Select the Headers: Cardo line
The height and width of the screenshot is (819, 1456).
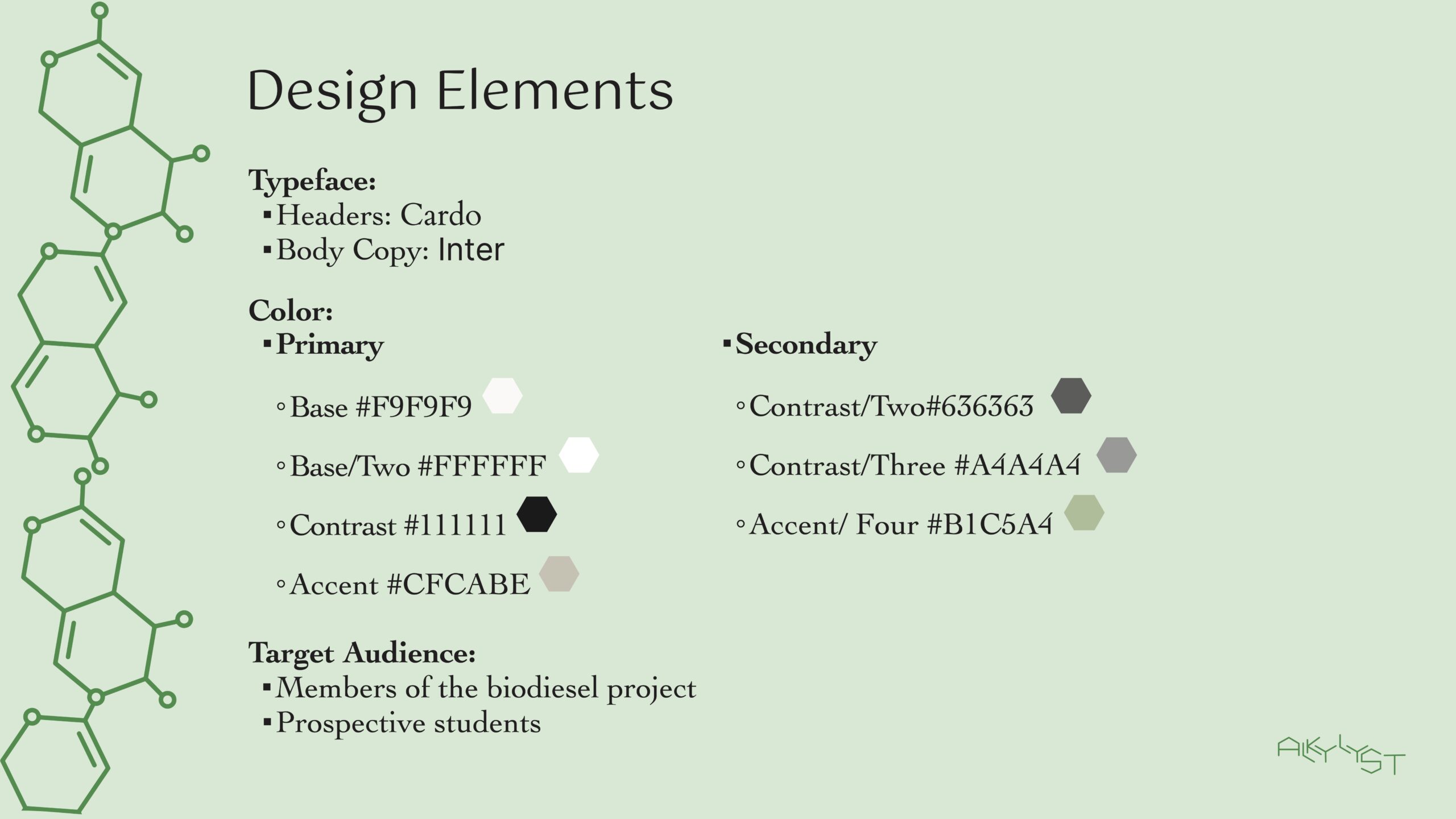[x=378, y=215]
